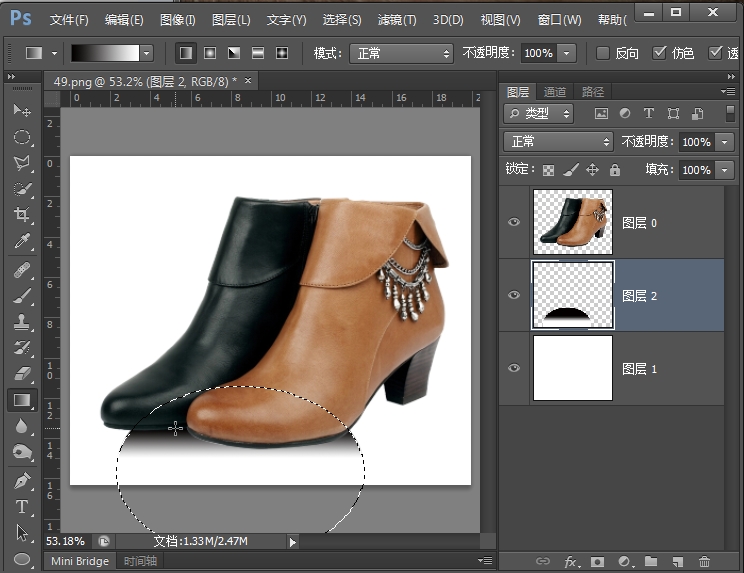Open the gradient mode 正常 dropdown
The height and width of the screenshot is (573, 744).
[400, 53]
